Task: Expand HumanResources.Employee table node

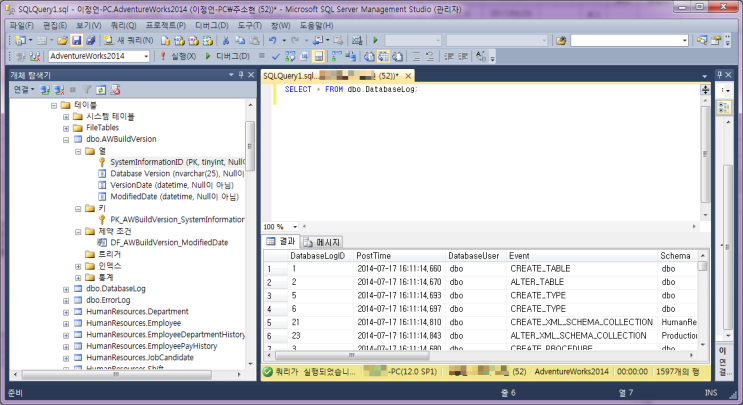Action: [66, 324]
